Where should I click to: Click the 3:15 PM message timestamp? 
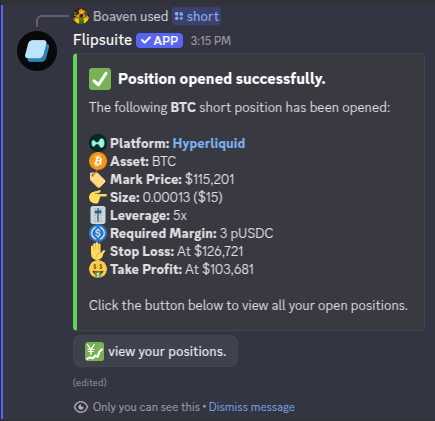[211, 41]
